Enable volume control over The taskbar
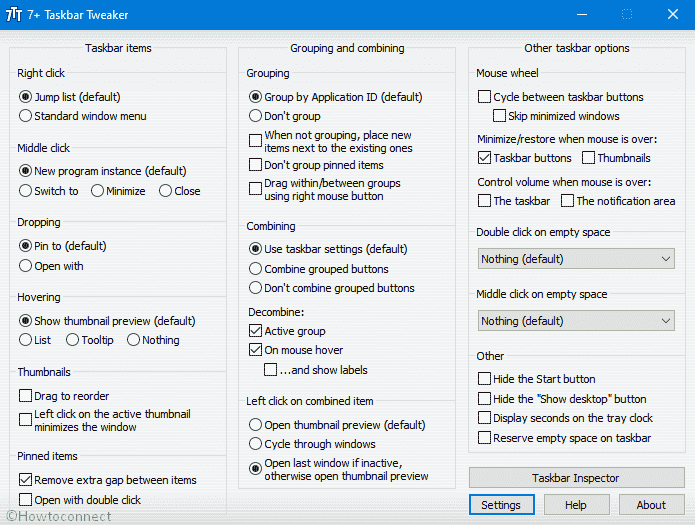This screenshot has height=525, width=695. (x=484, y=201)
